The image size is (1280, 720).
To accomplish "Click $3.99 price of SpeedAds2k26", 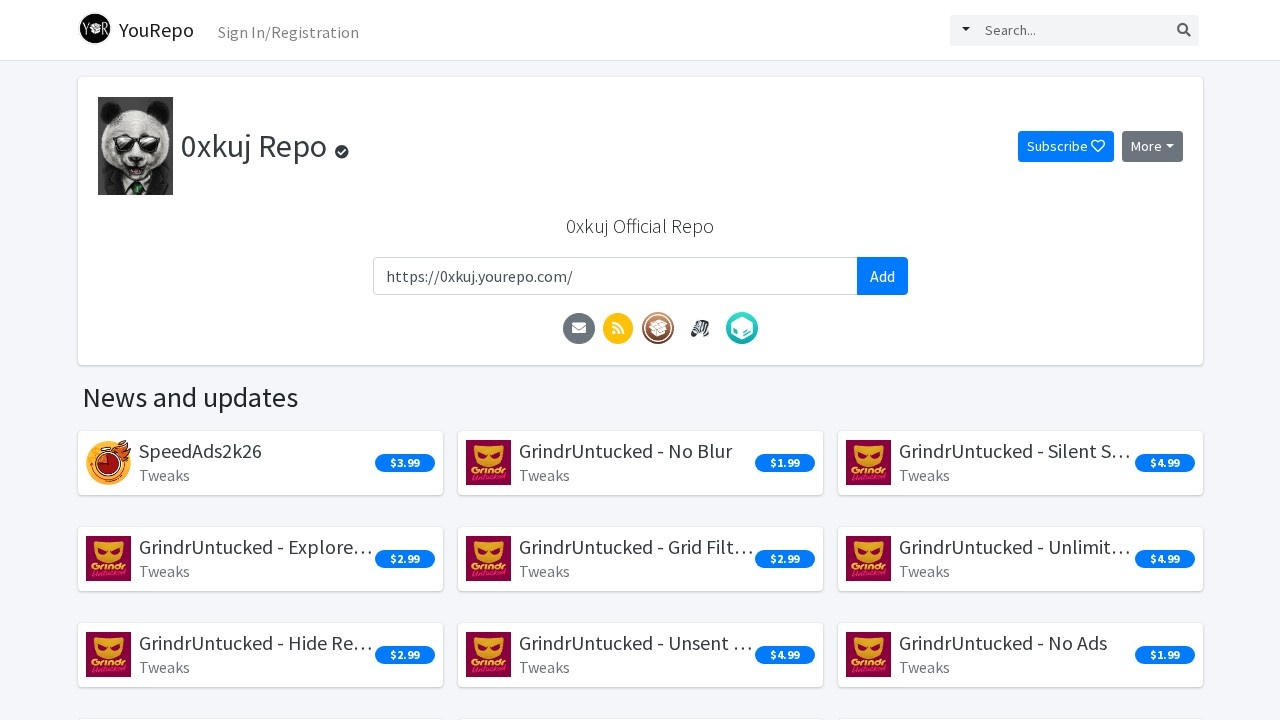I will pos(405,463).
